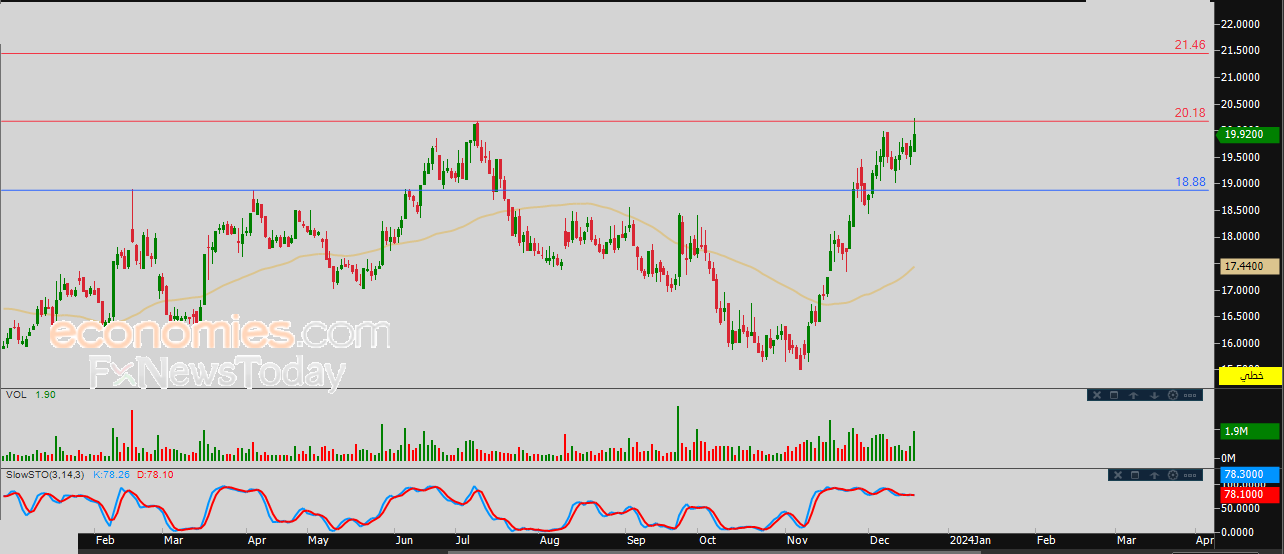Click the Sep date axis label
Viewport: 1284px width, 554px height.
click(636, 540)
